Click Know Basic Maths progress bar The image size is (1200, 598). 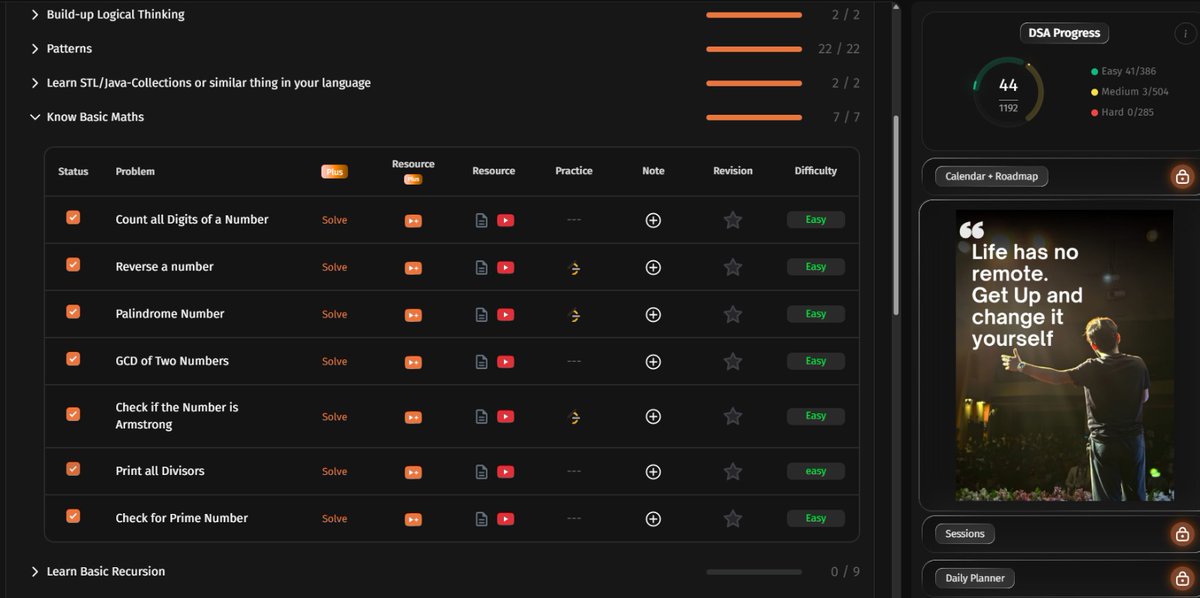[754, 118]
